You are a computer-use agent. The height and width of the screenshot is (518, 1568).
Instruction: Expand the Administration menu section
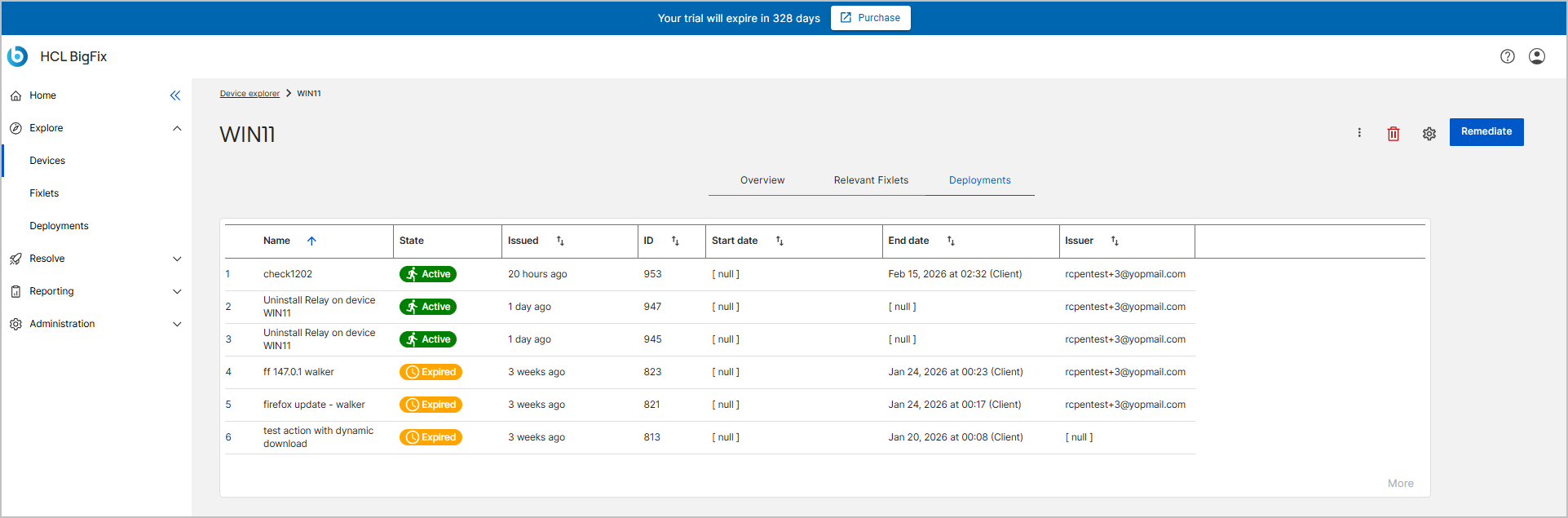(x=177, y=324)
